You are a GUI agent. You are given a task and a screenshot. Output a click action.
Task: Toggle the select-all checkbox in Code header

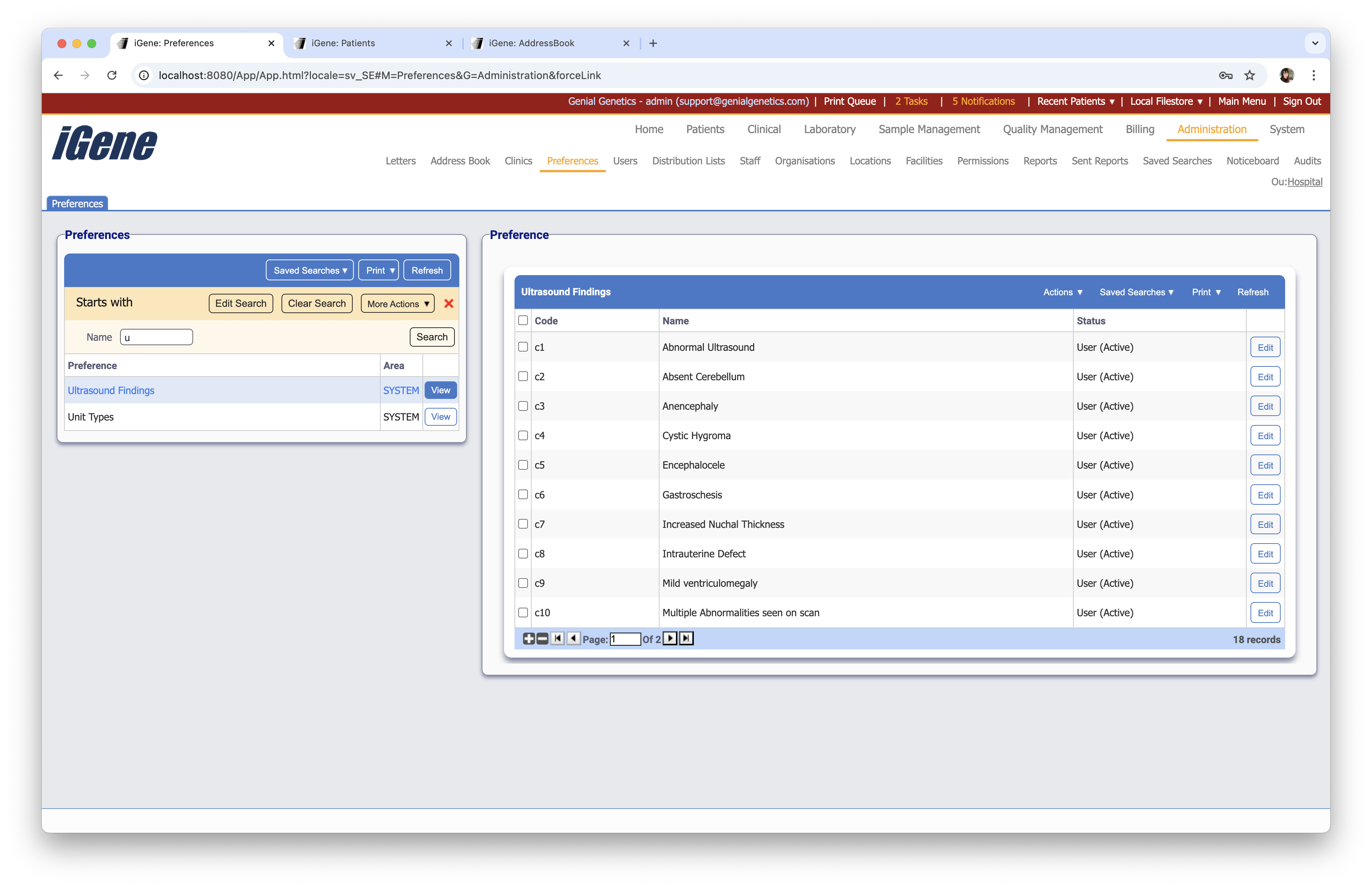coord(523,320)
